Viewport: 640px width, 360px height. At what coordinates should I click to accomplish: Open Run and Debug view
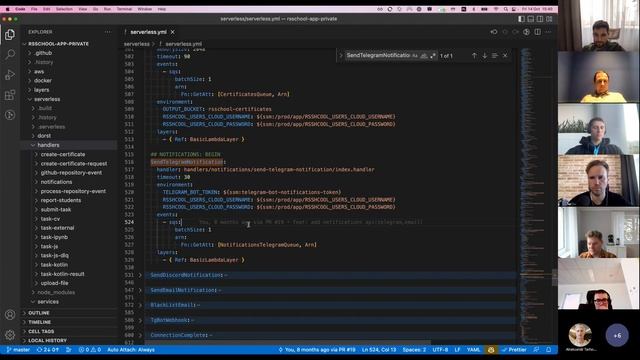coord(10,75)
